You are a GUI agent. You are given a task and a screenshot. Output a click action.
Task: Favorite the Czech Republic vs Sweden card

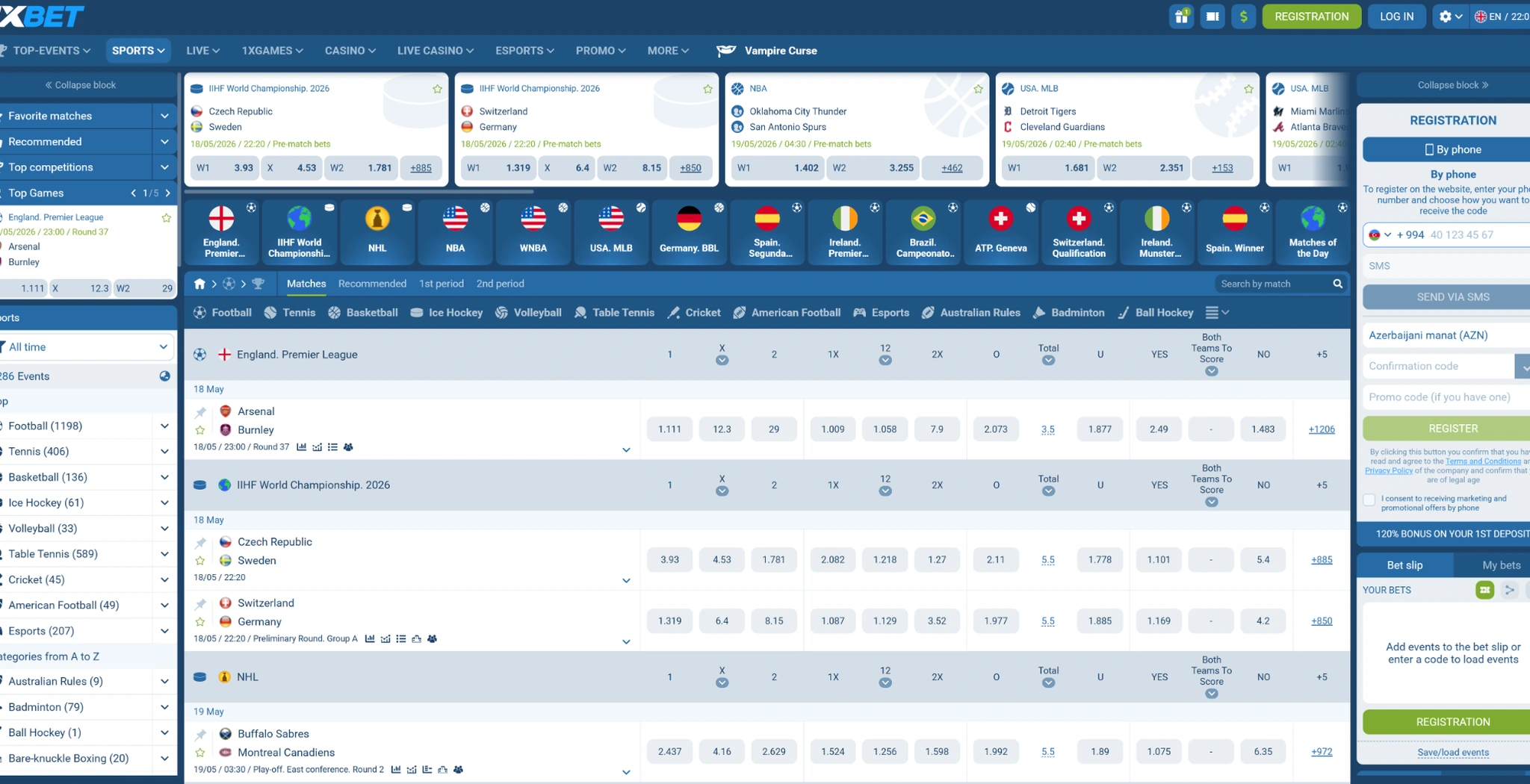pos(437,89)
